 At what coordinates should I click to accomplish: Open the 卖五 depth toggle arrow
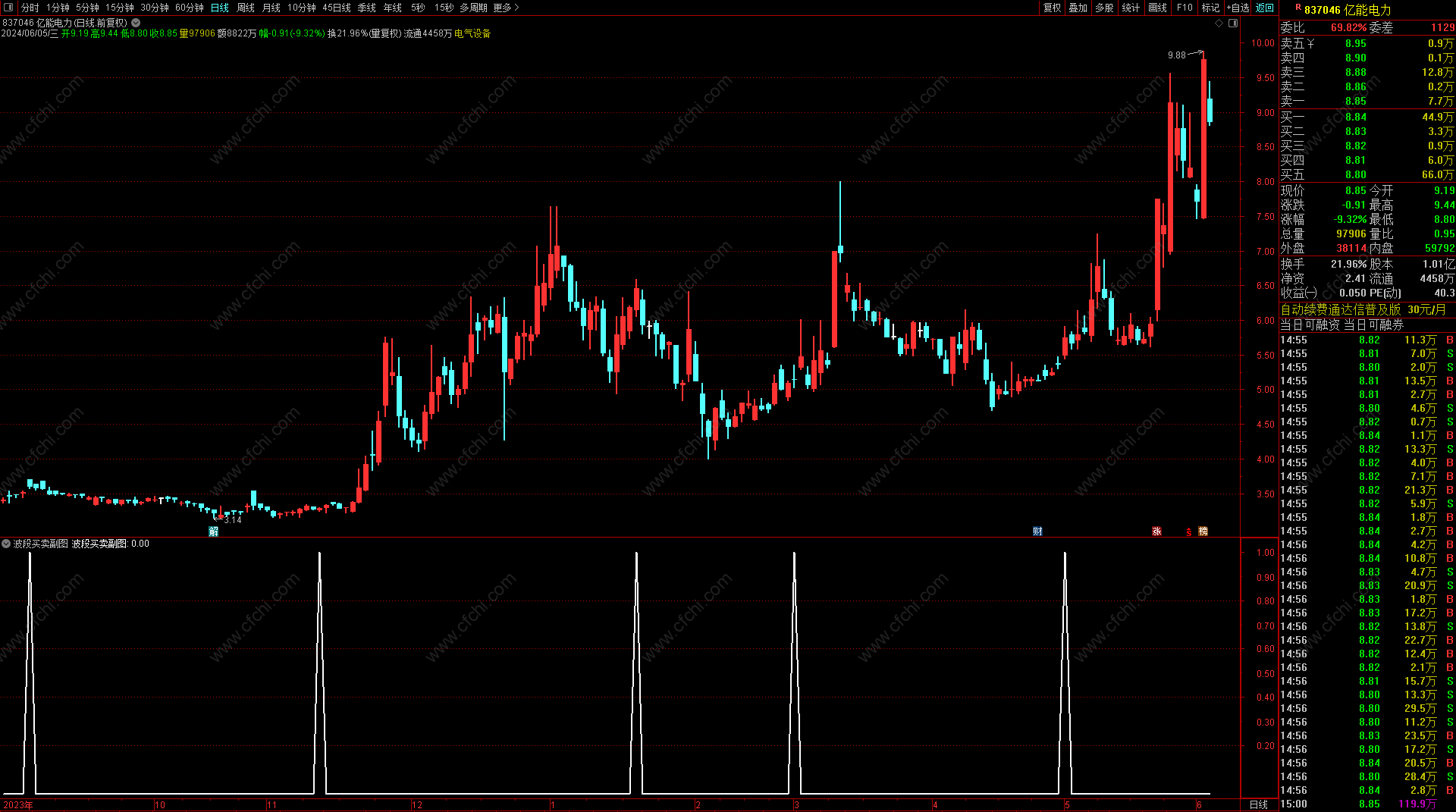pos(1310,44)
